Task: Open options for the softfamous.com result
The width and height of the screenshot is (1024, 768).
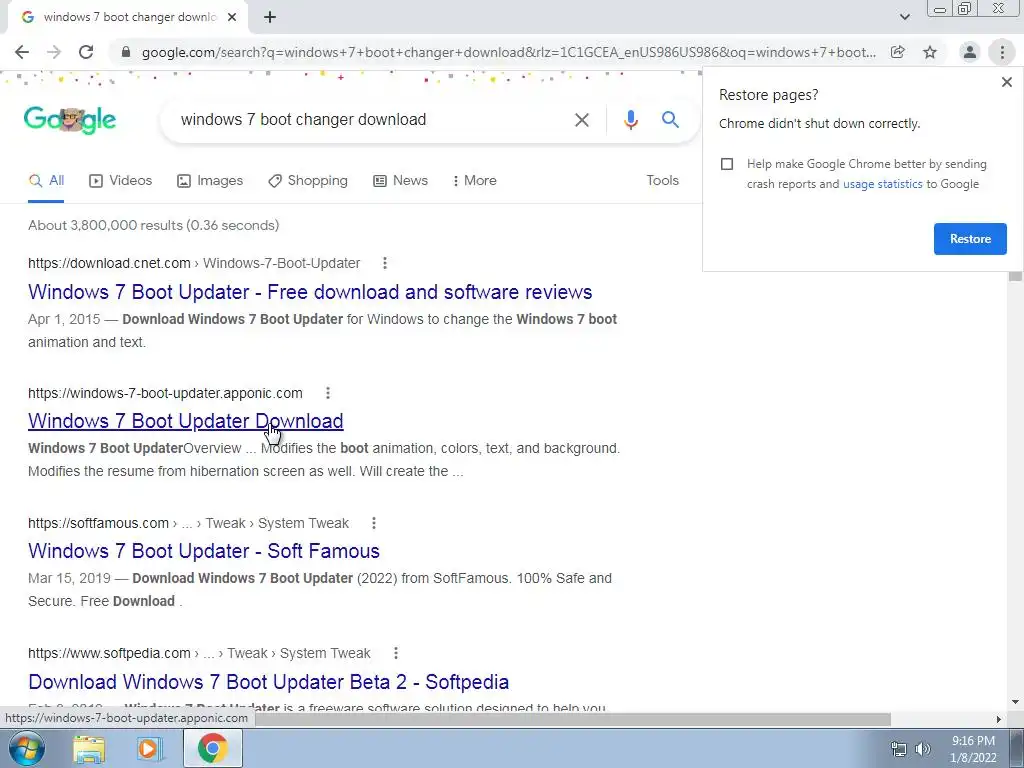Action: click(374, 523)
